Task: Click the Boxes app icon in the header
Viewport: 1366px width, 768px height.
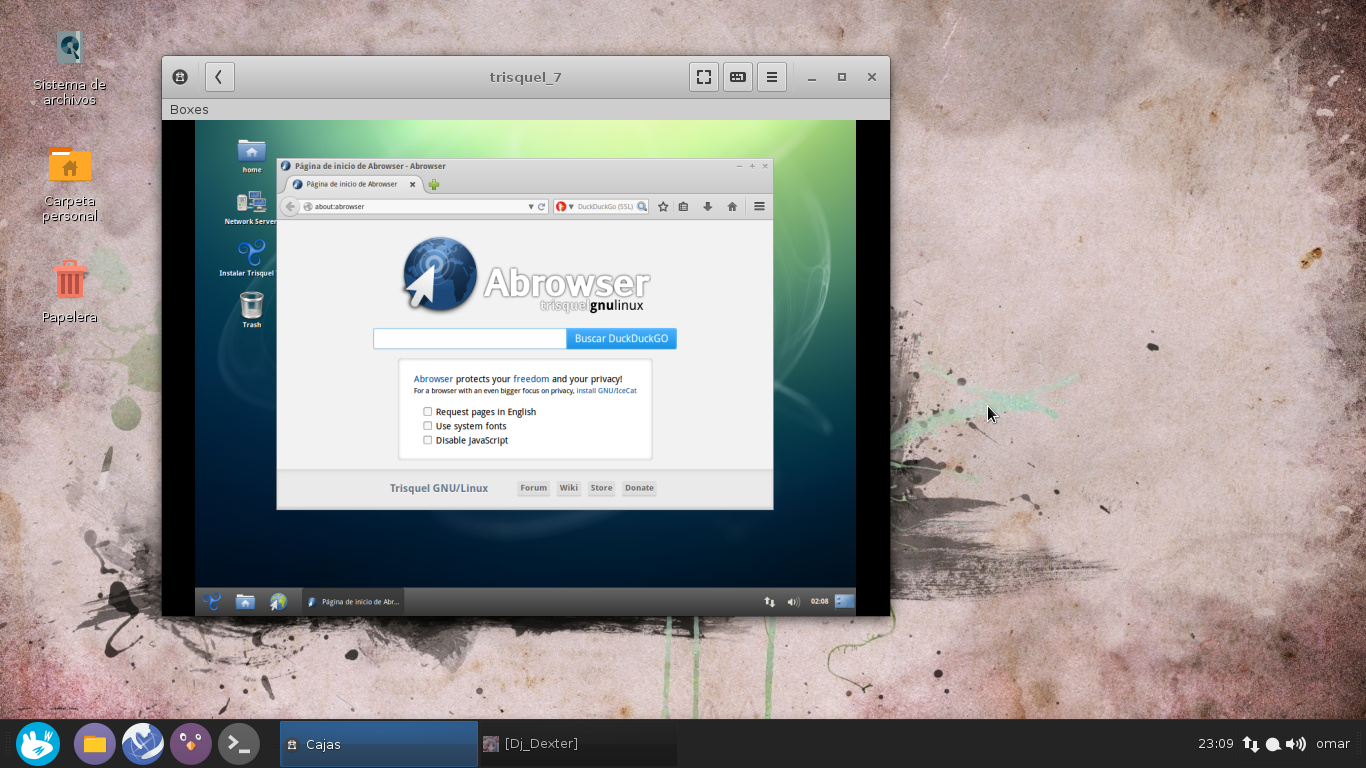Action: [x=180, y=77]
